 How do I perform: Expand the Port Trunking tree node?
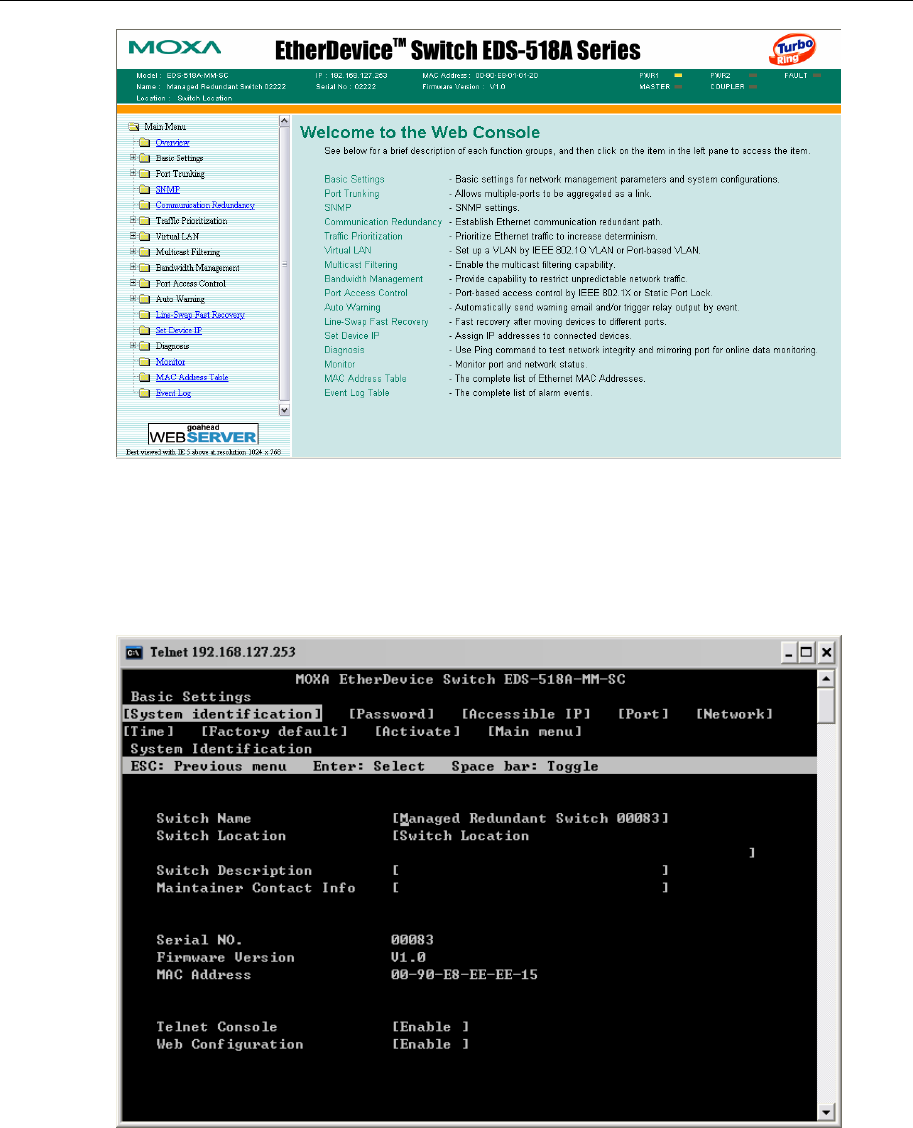click(133, 173)
